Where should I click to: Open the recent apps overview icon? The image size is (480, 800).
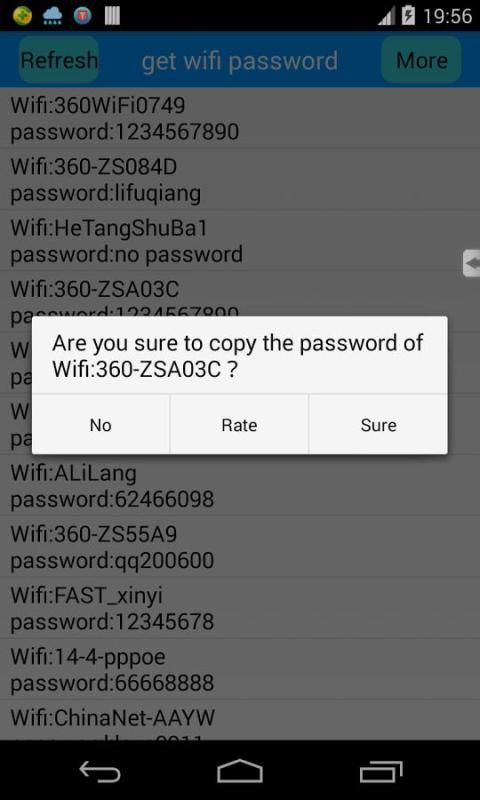coord(381,771)
